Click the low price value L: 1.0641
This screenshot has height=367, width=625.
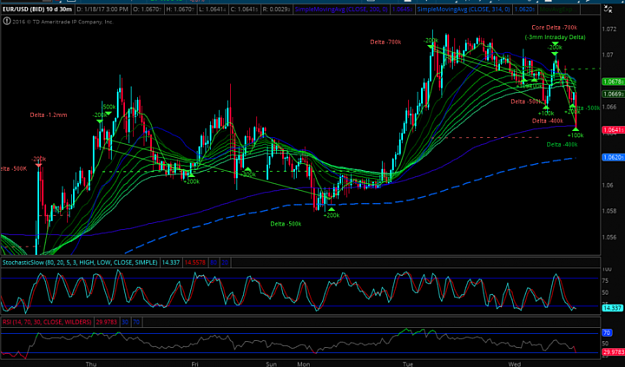point(213,9)
